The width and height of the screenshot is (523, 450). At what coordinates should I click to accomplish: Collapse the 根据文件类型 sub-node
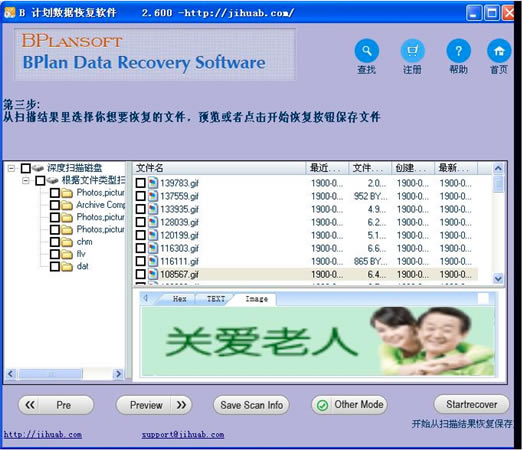26,180
